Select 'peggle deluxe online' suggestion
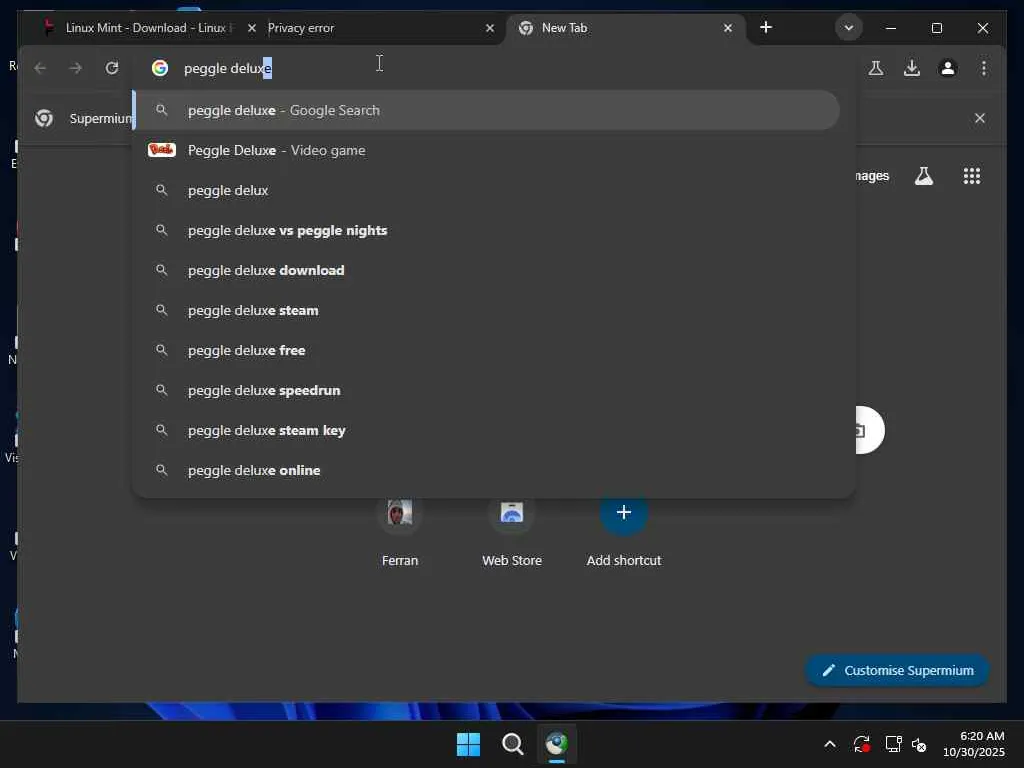Screen dimensions: 1024x768 click(x=487, y=470)
